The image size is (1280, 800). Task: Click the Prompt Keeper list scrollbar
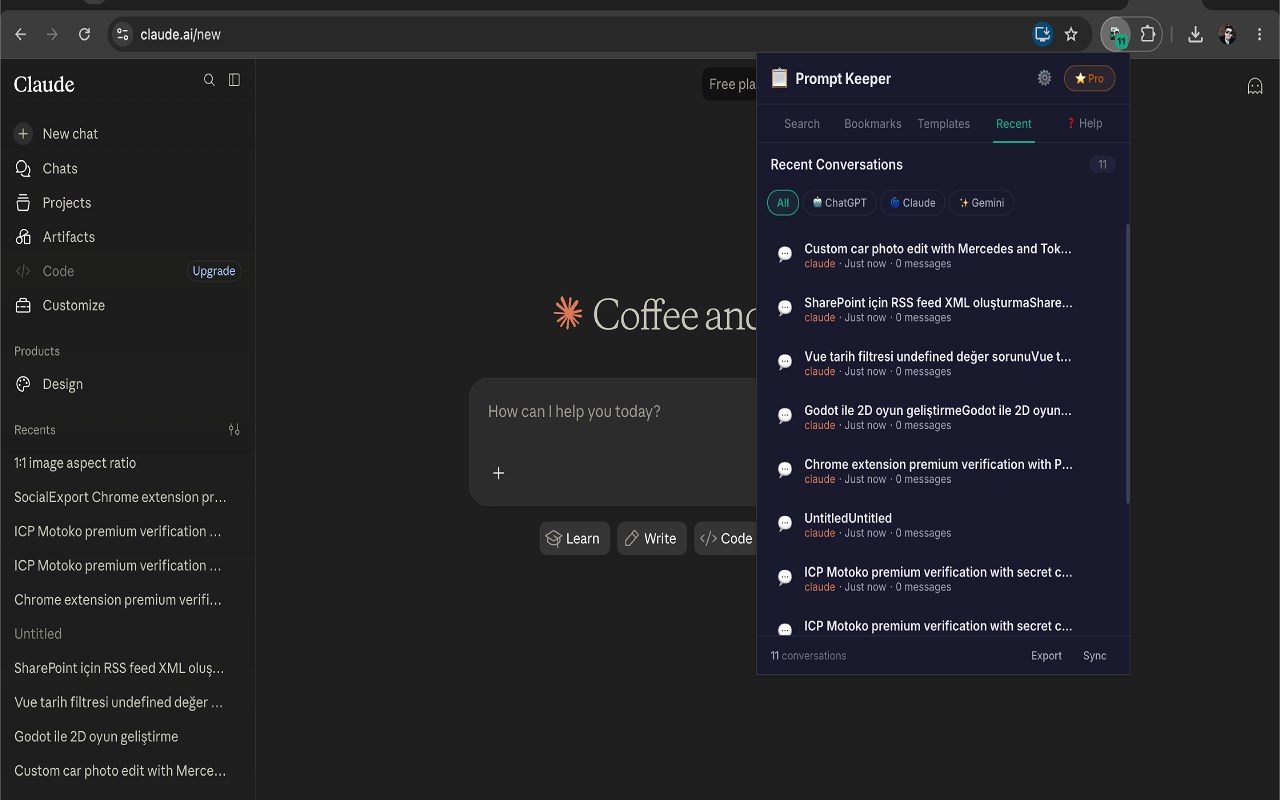tap(1128, 363)
